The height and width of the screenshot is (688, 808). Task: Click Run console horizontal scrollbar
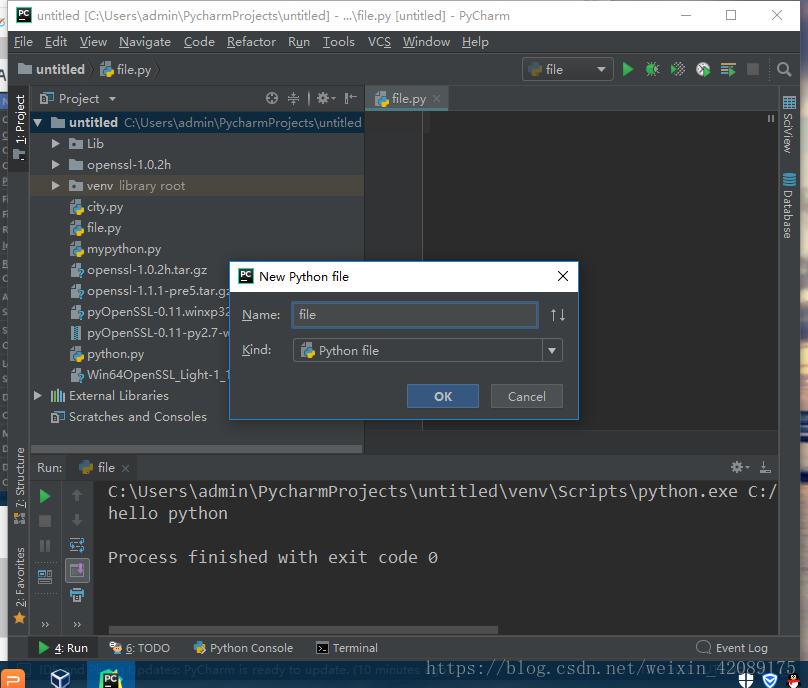(303, 630)
